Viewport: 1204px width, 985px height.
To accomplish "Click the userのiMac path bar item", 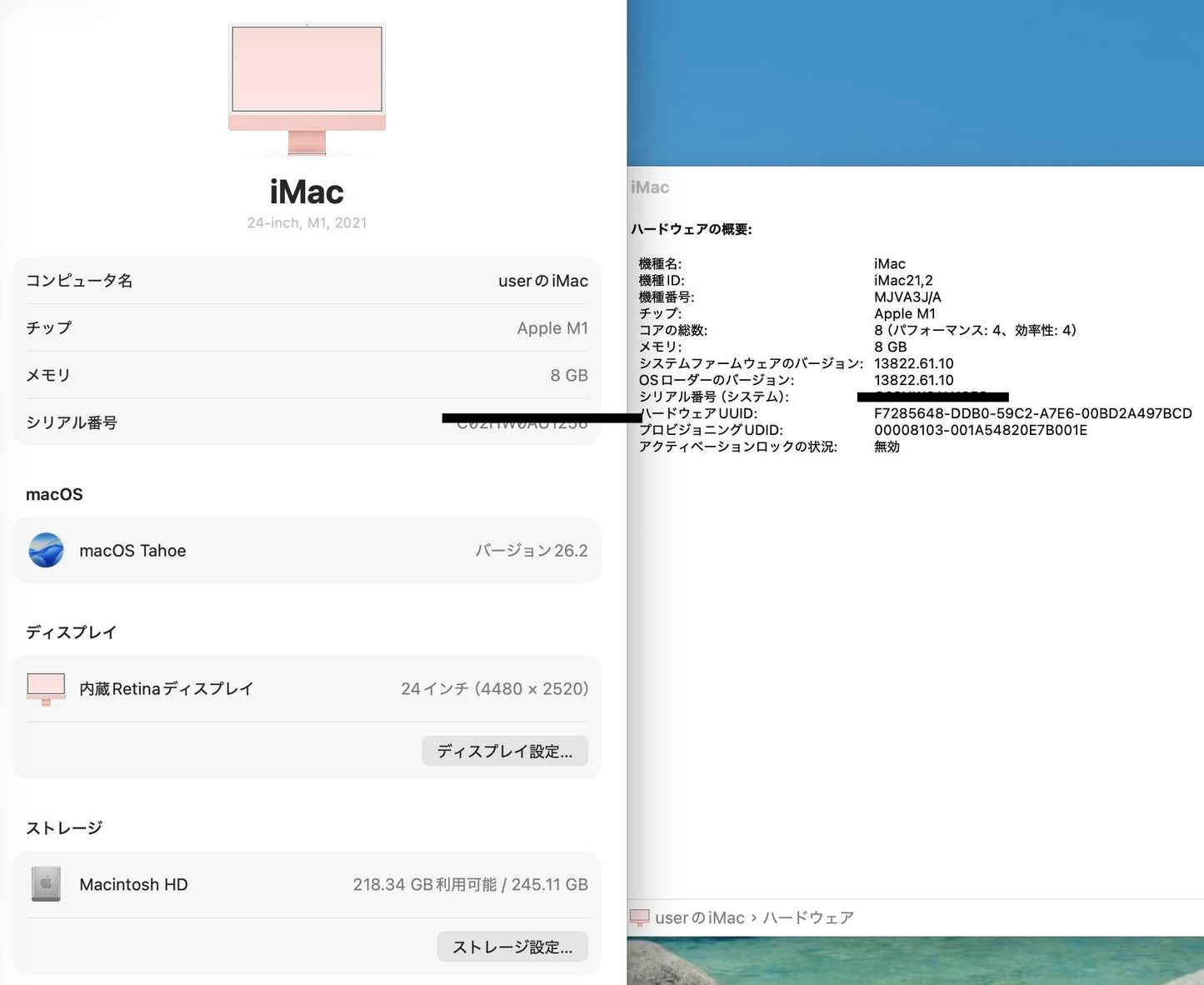I will [700, 917].
